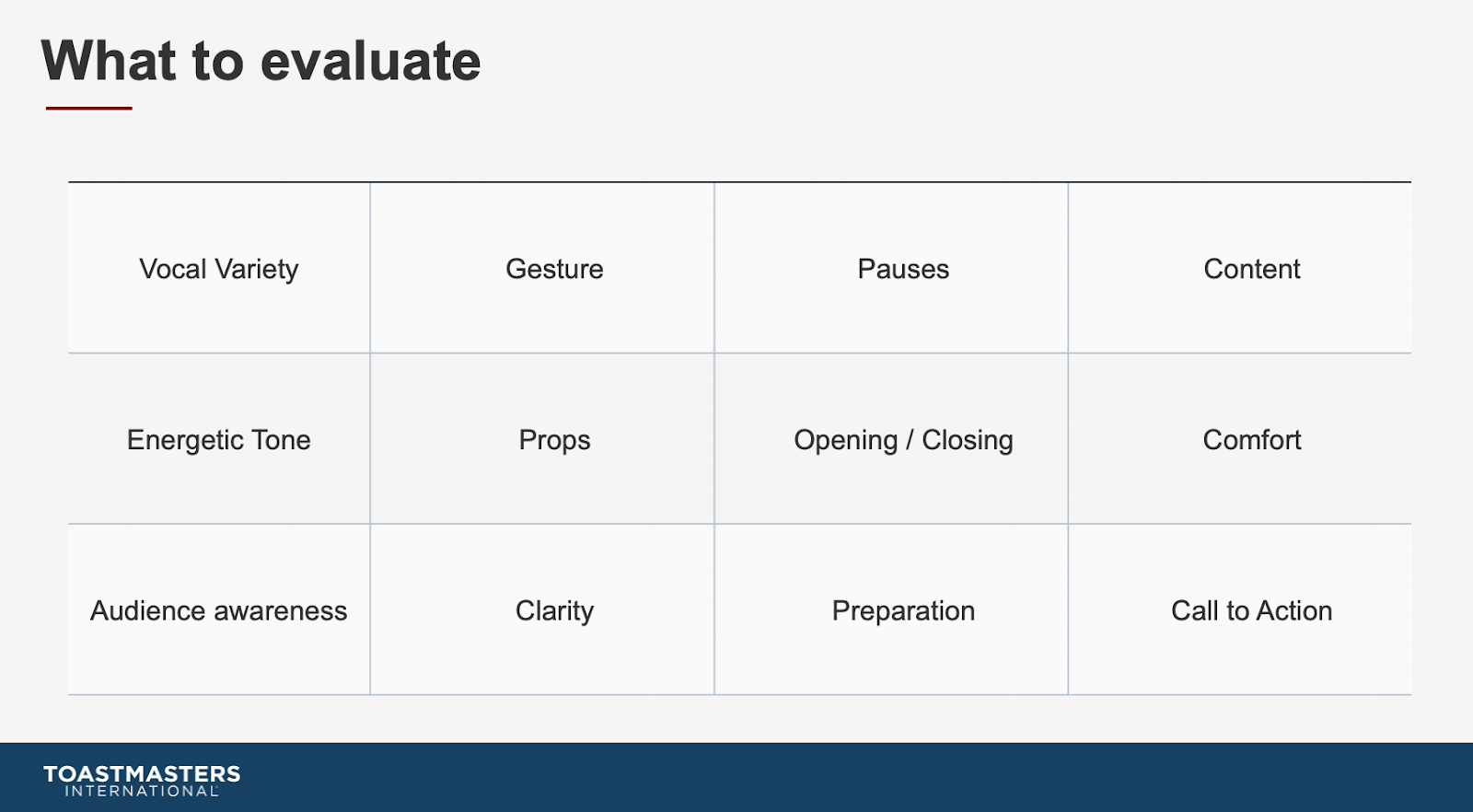Screen dimensions: 1473x812
Task: Click the word INTERNATIONAL in footer
Action: [142, 791]
